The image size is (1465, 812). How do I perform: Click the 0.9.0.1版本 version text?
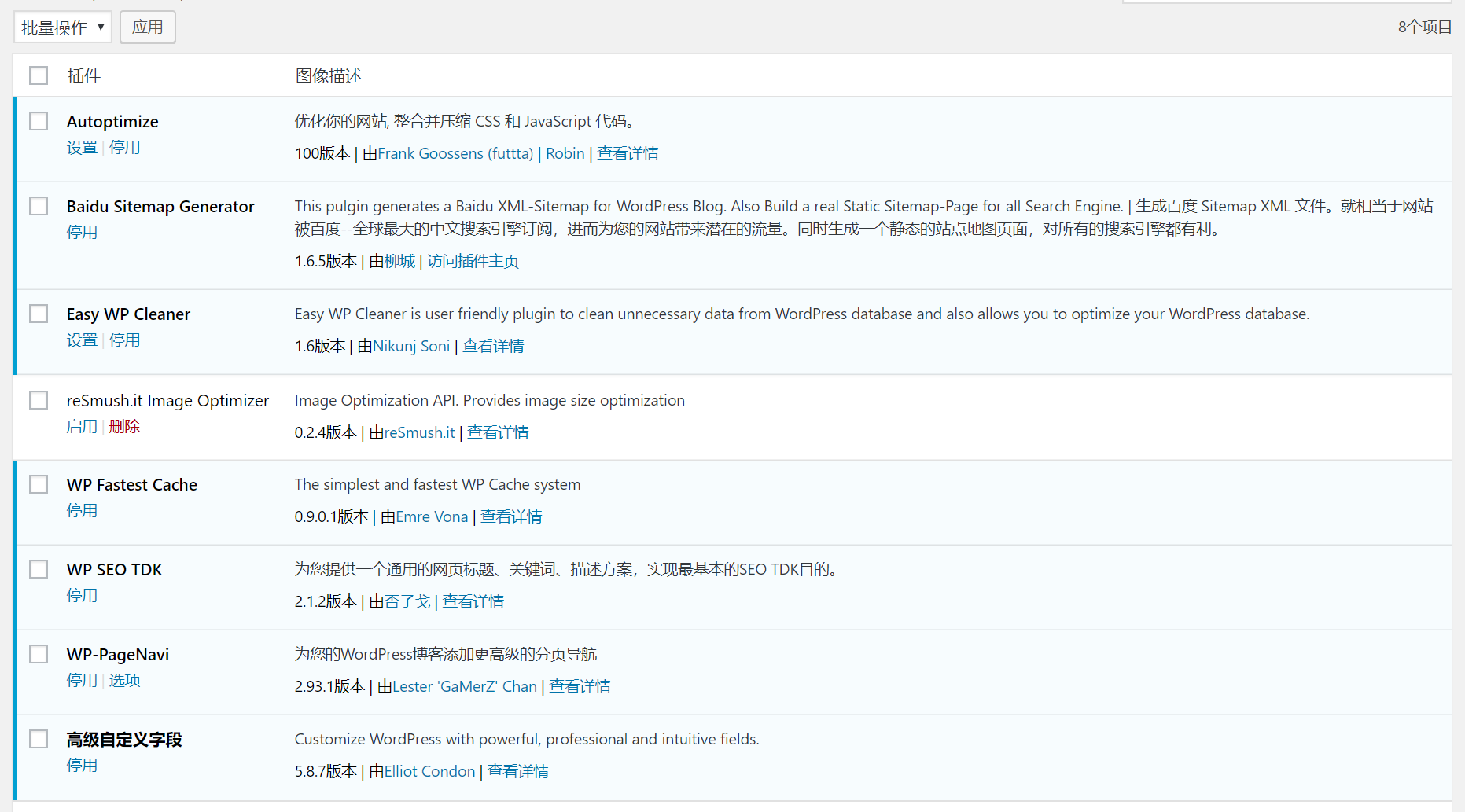(332, 517)
